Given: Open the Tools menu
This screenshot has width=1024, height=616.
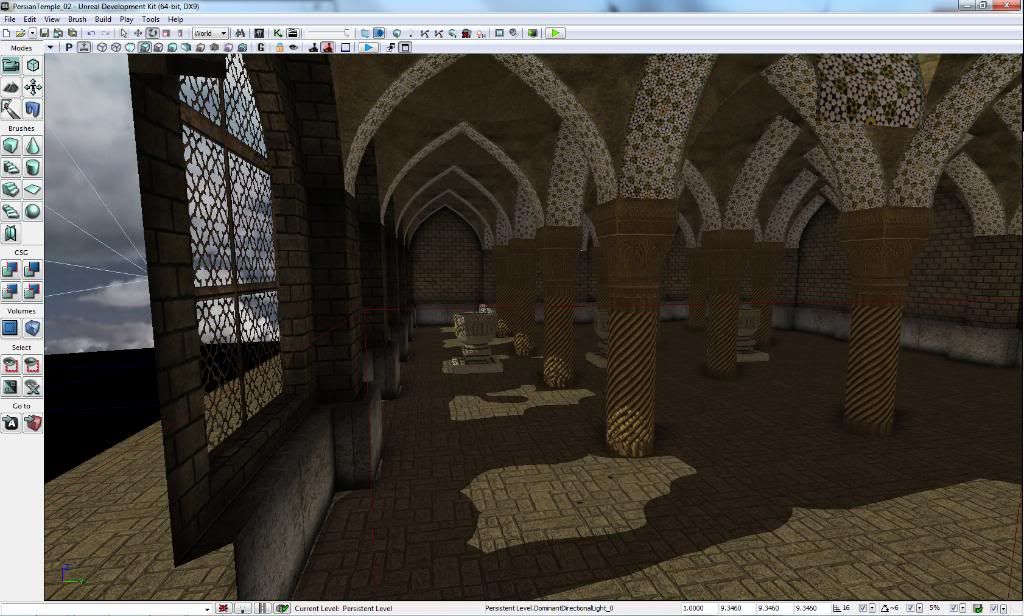Looking at the screenshot, I should (x=150, y=18).
